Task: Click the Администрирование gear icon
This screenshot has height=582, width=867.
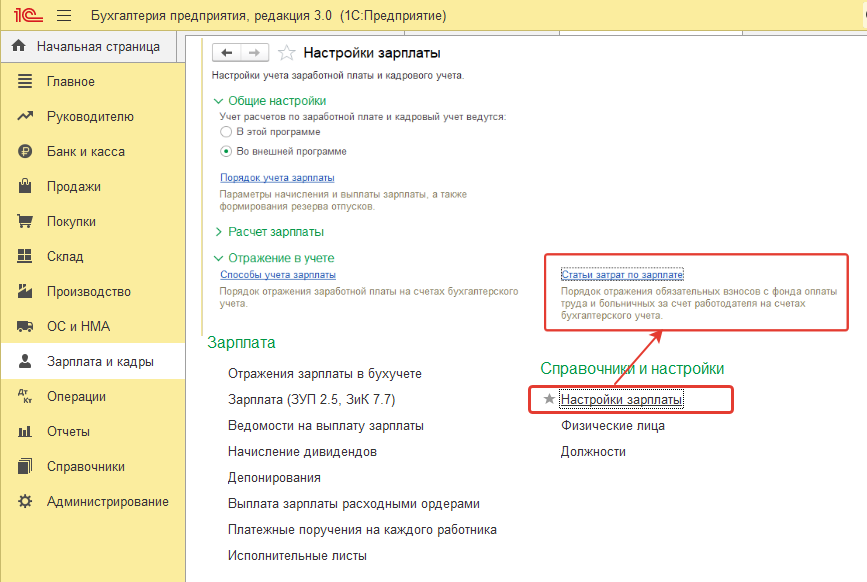Action: (25, 501)
